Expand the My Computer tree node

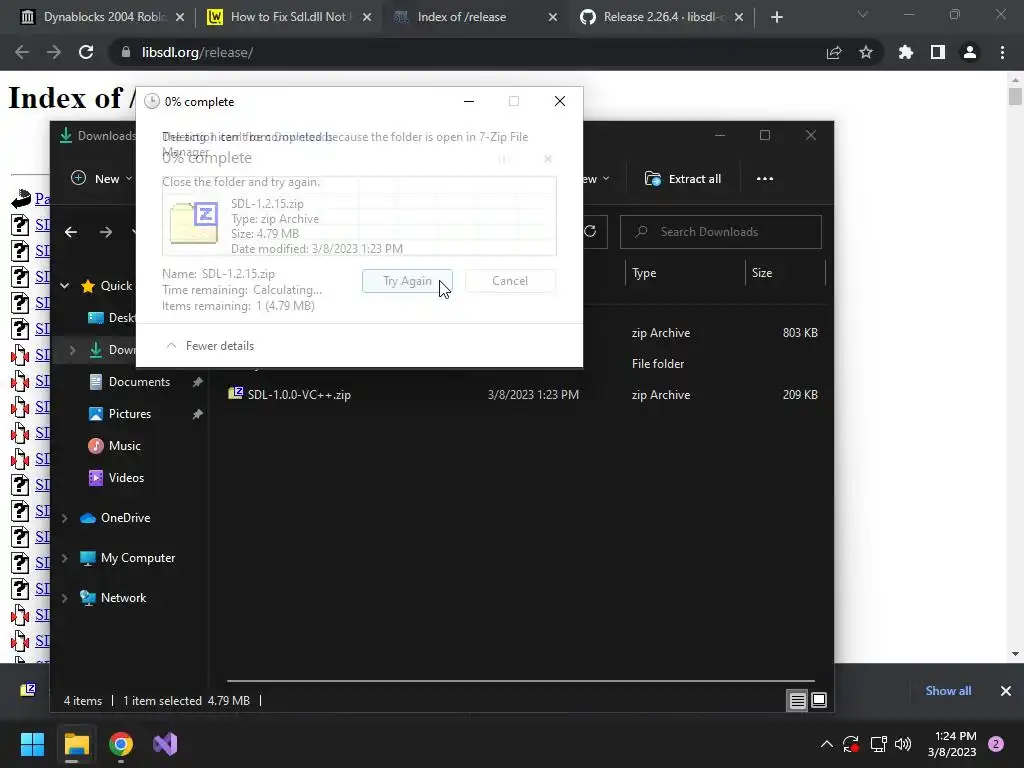click(65, 558)
